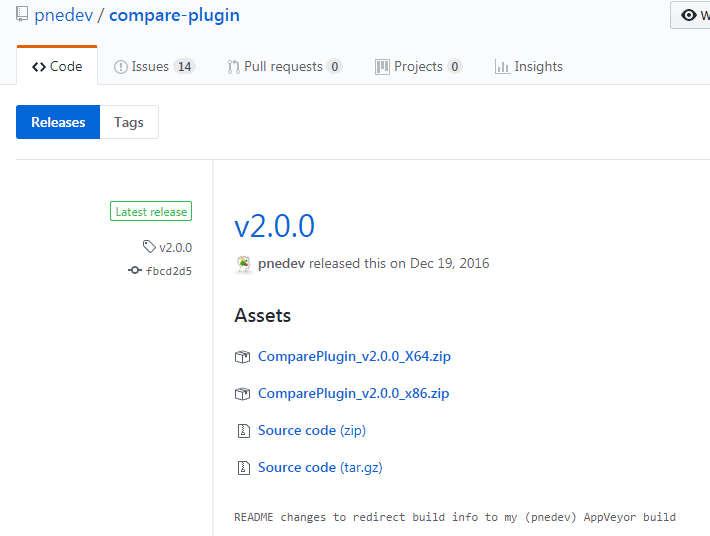Viewport: 710px width, 536px height.
Task: Click the Pull requests count badge
Action: coord(334,67)
